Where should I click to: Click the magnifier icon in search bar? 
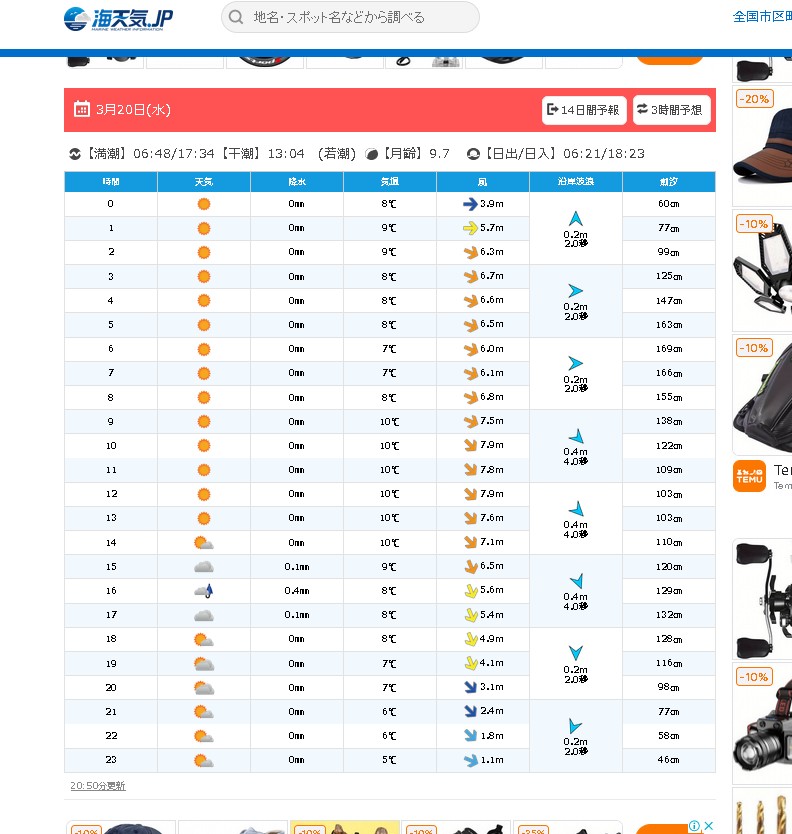[236, 17]
